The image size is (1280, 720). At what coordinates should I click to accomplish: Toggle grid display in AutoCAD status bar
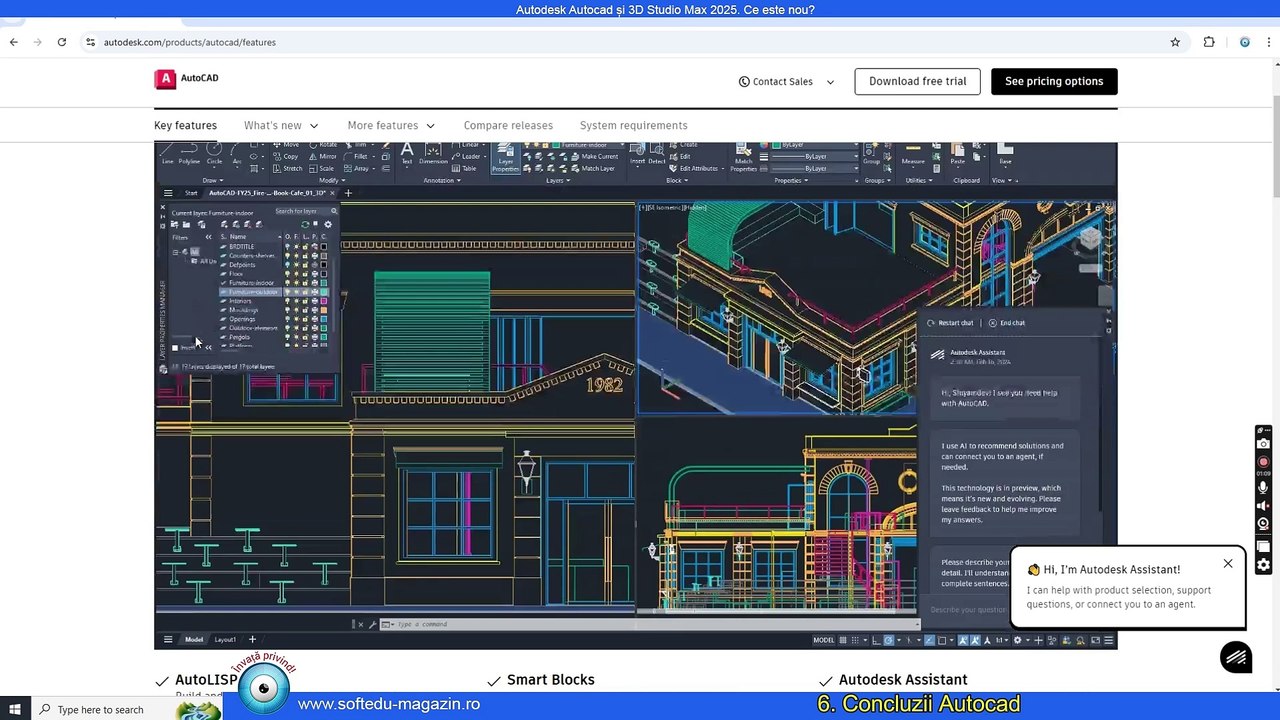[x=843, y=640]
